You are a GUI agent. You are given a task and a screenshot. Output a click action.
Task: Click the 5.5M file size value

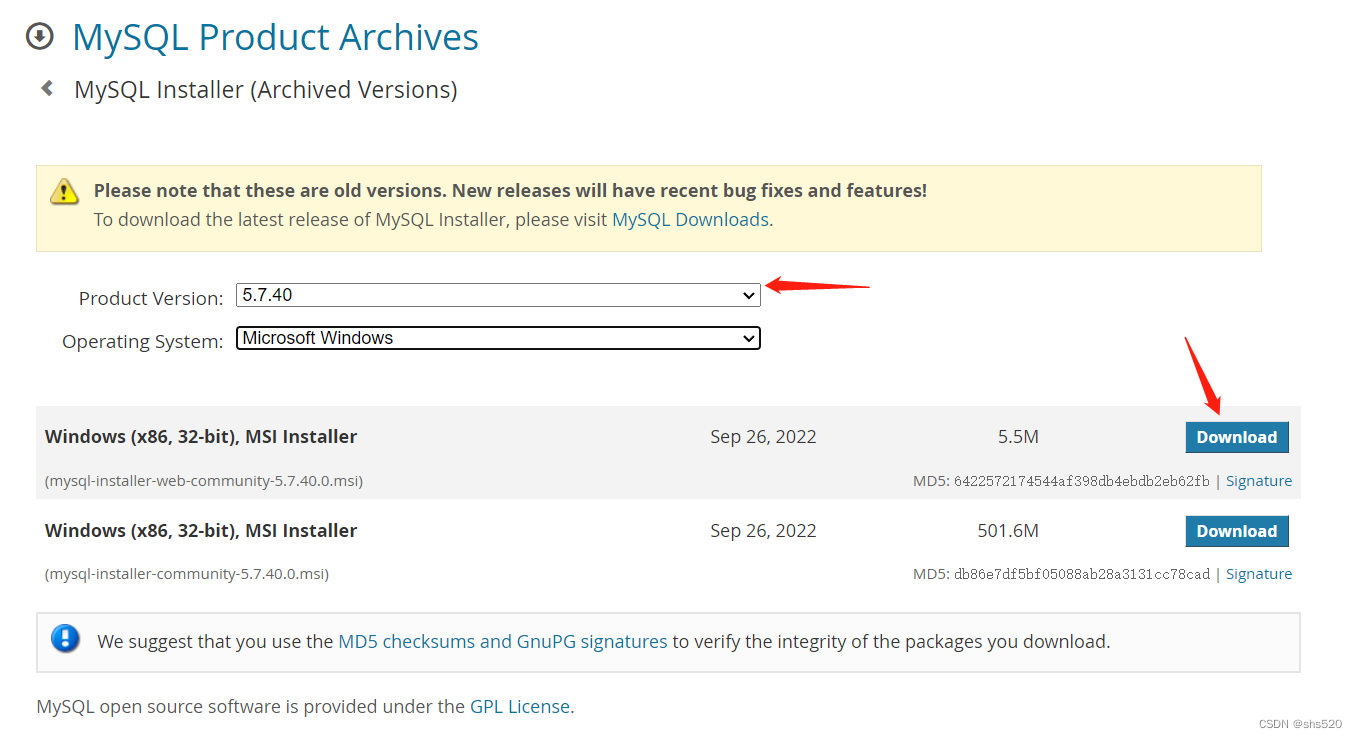coord(1018,437)
